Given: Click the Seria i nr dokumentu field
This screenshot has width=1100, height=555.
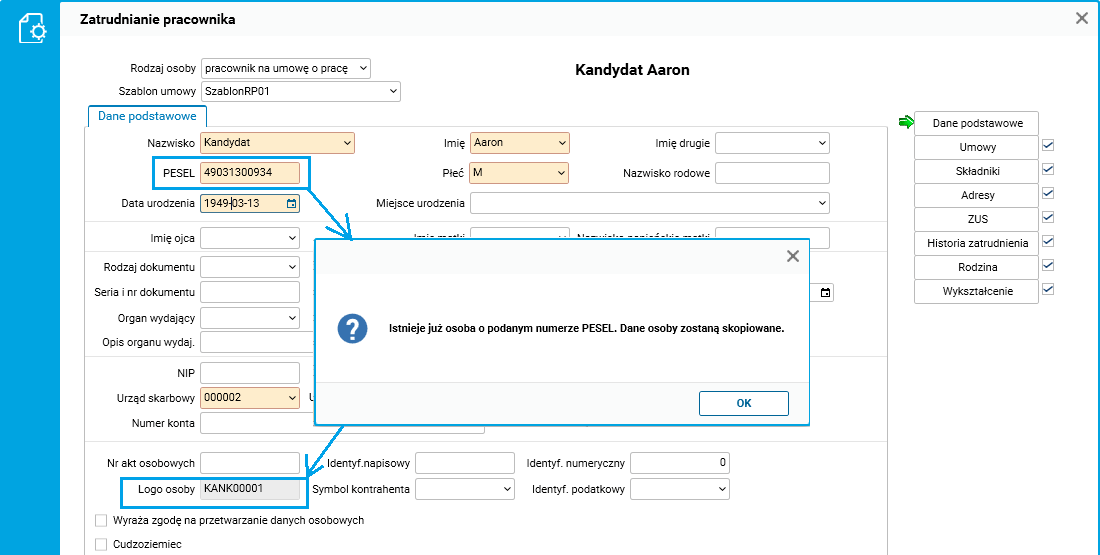Looking at the screenshot, I should 250,292.
